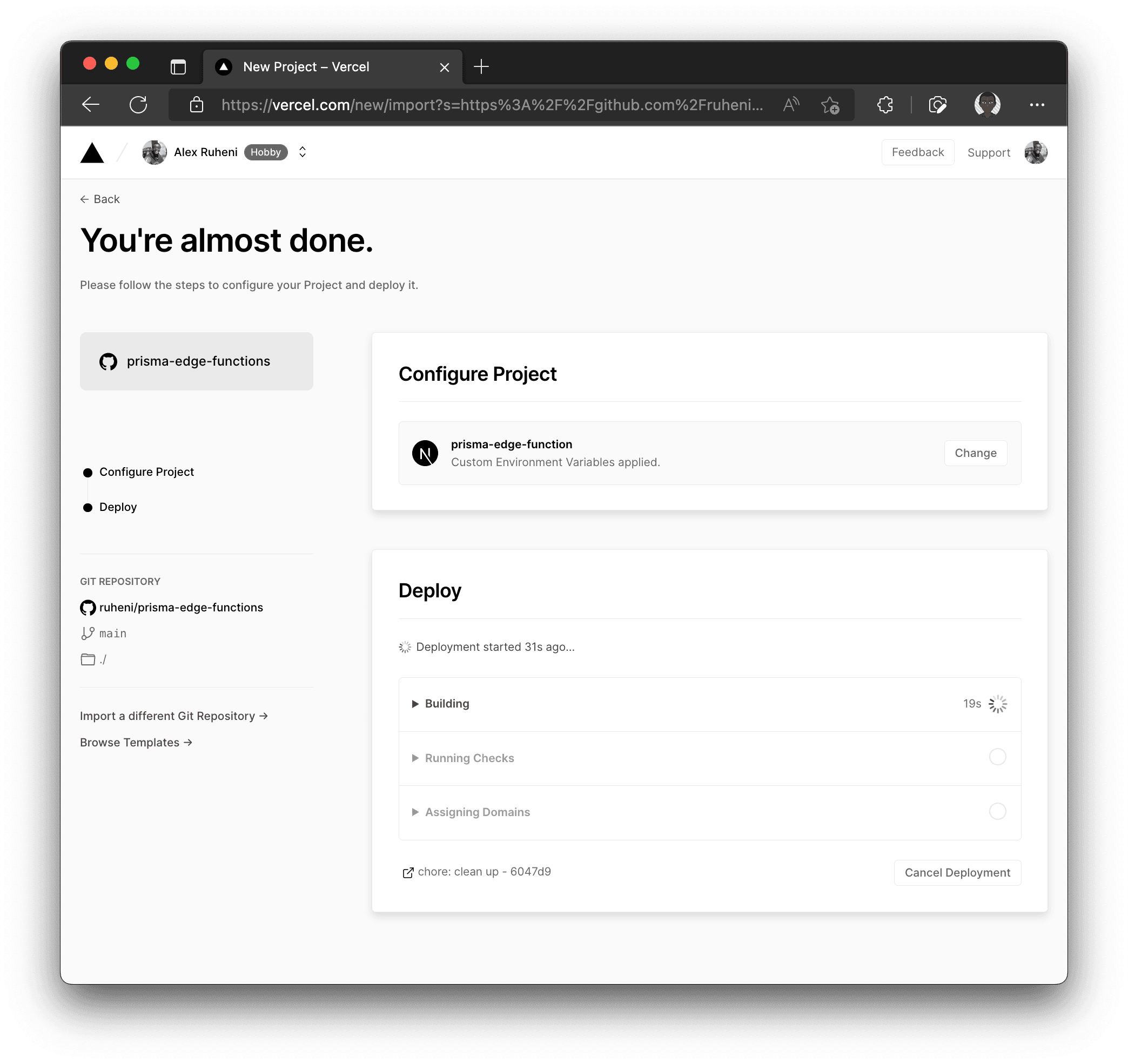This screenshot has height=1064, width=1128.
Task: Open the browser extensions puzzle icon
Action: coord(884,105)
